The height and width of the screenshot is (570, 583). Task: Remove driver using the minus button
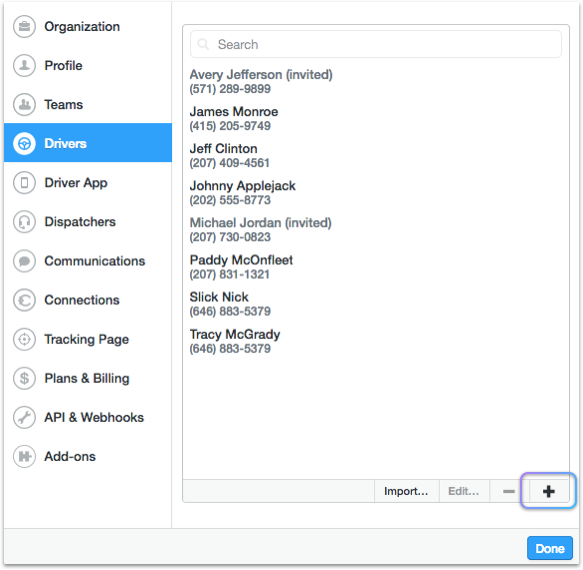point(509,491)
